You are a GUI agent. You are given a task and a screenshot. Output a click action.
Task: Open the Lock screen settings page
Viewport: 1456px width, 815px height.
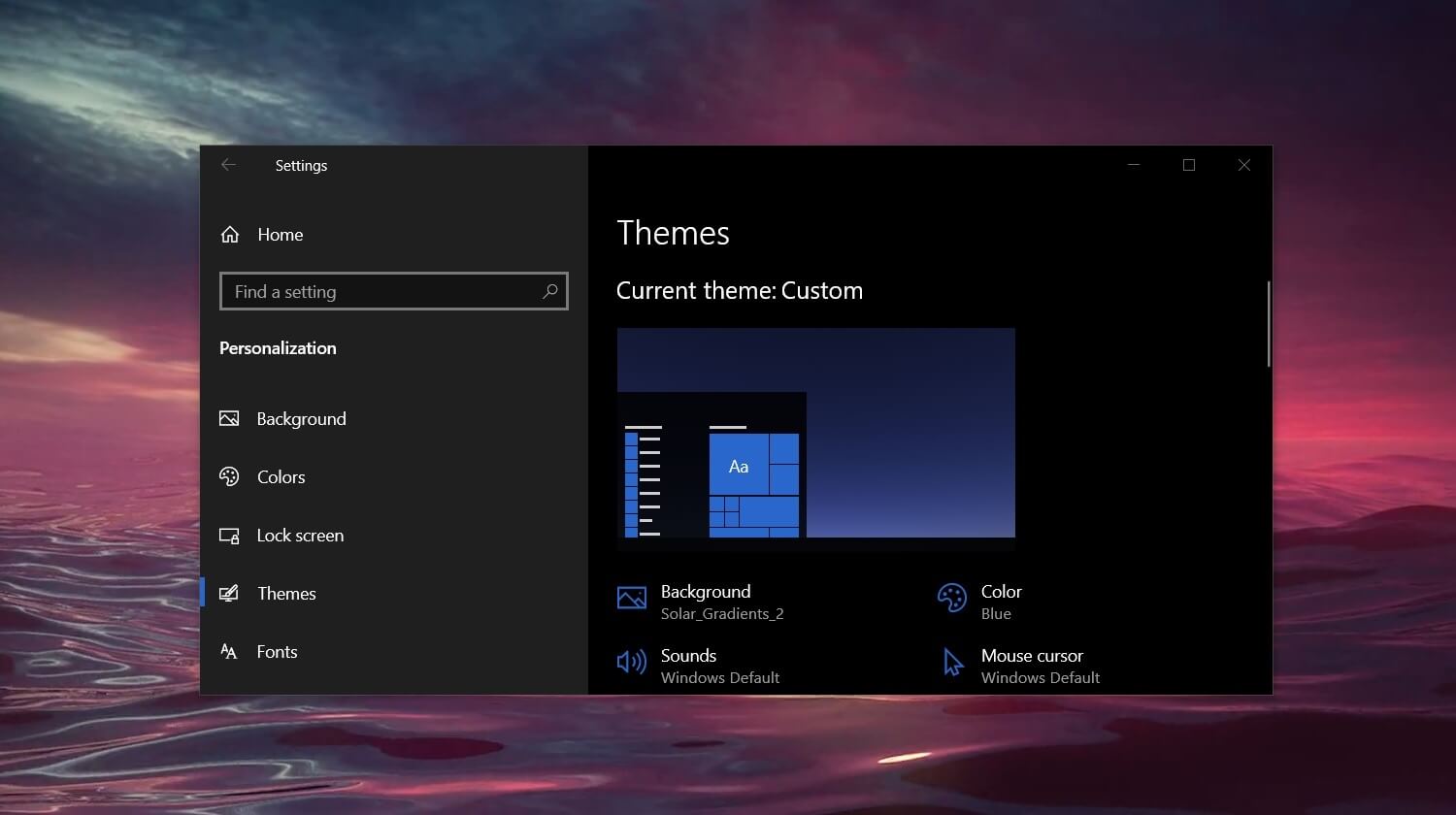click(x=299, y=536)
